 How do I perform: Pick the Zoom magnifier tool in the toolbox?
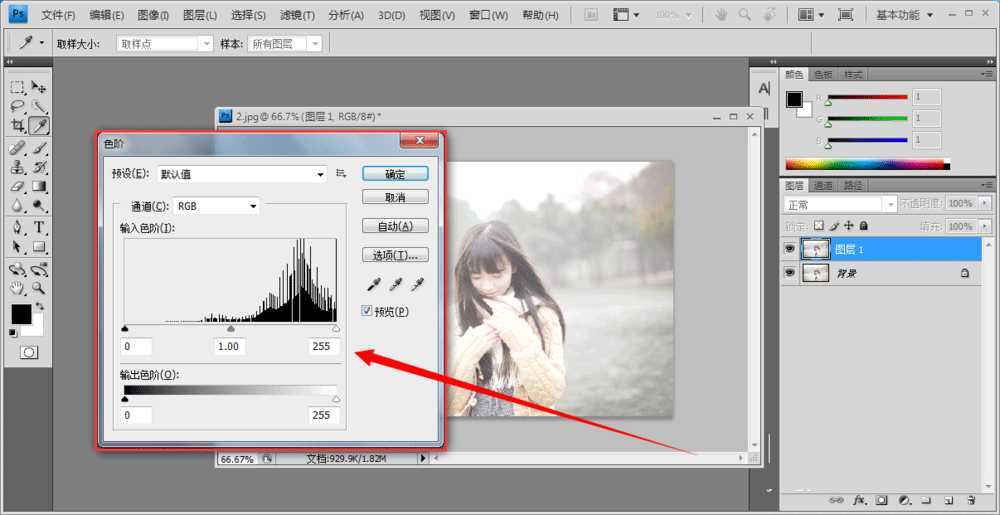[39, 288]
